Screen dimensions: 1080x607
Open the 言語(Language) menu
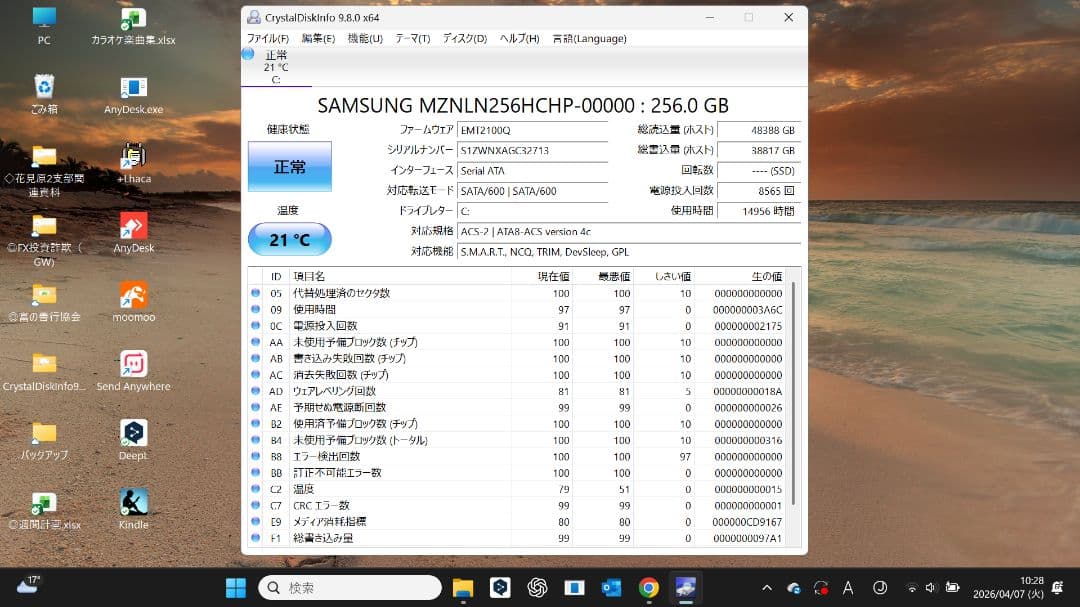pyautogui.click(x=590, y=39)
